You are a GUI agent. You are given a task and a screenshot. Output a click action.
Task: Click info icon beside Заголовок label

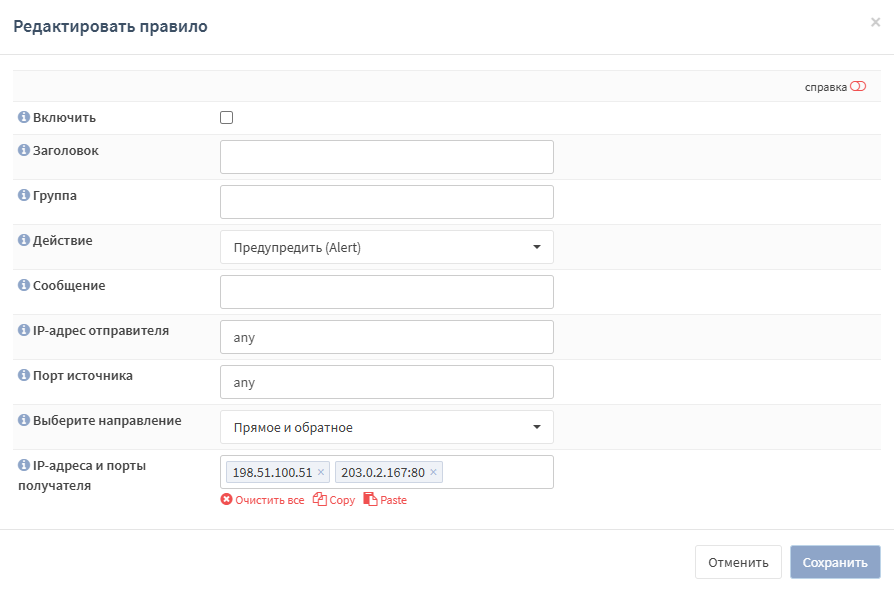(24, 151)
